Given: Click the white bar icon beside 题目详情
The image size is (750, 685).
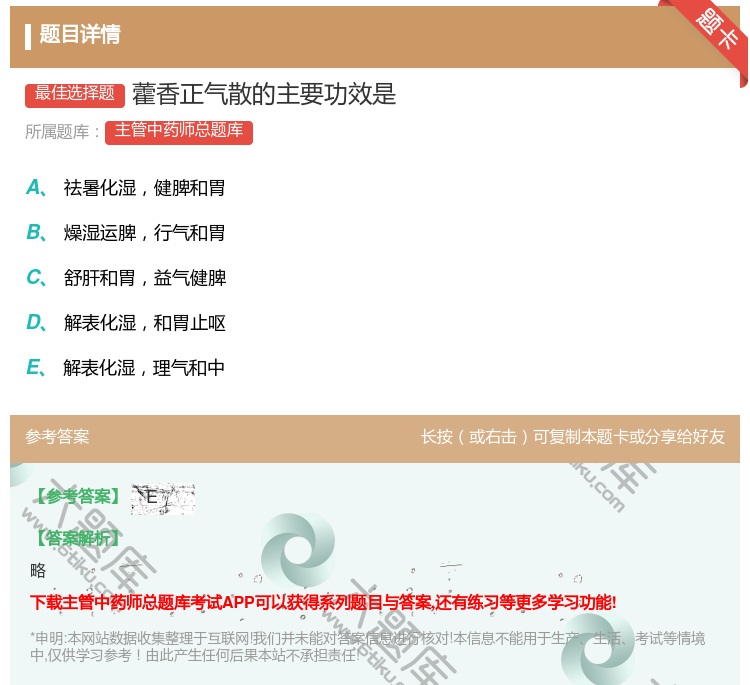Looking at the screenshot, I should coord(28,36).
